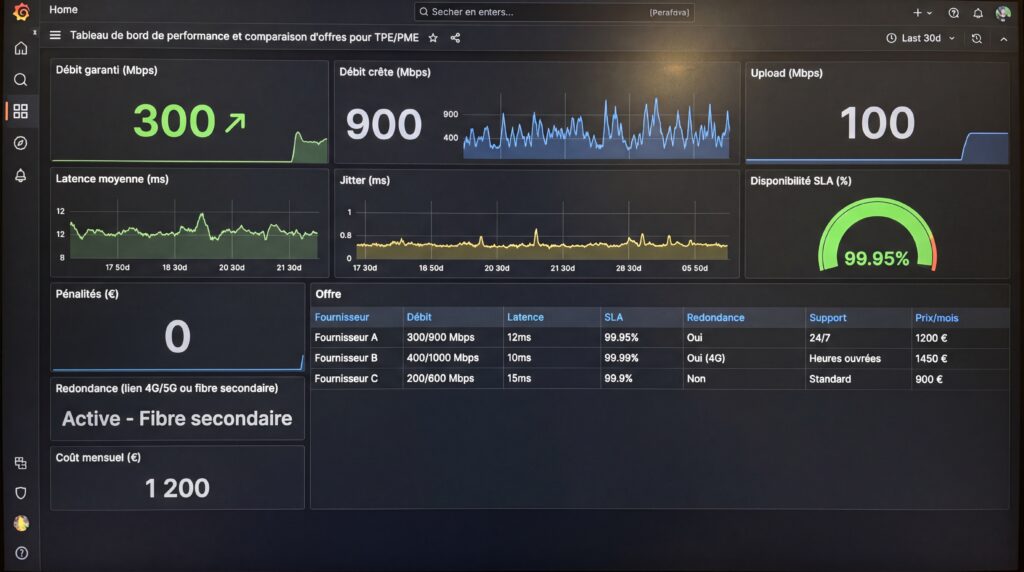
Task: Sort table by SLA column
Action: tap(613, 317)
